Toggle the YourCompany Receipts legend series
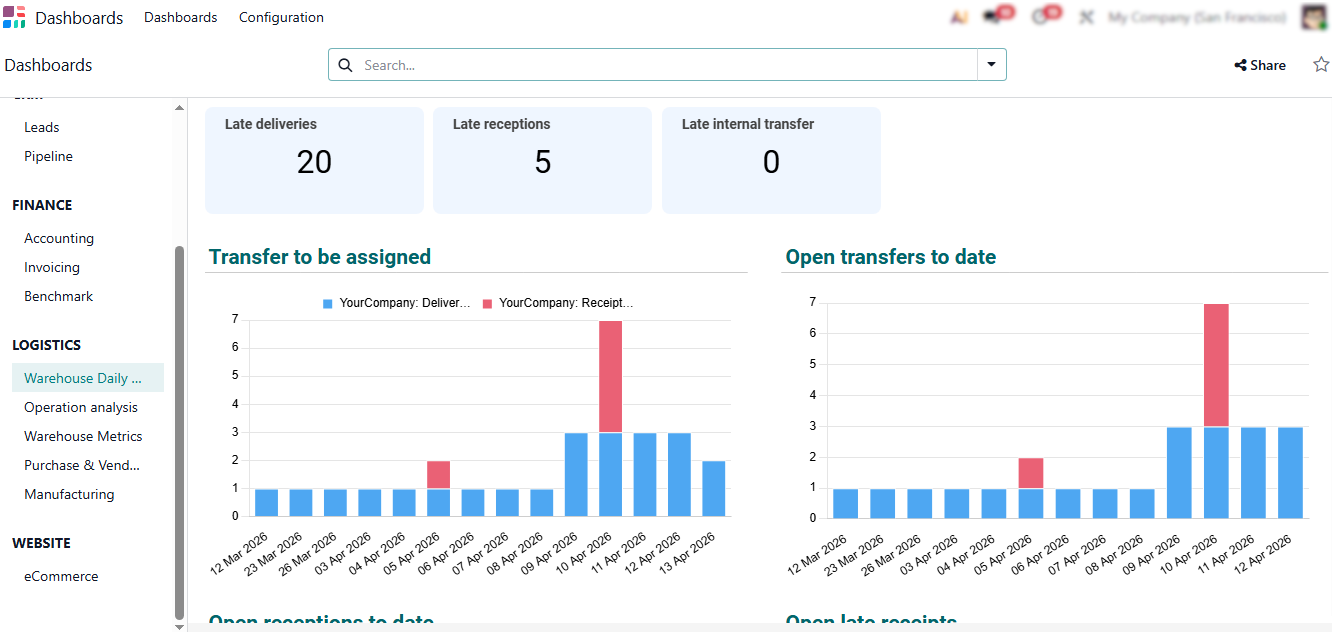Viewport: 1332px width, 632px height. click(x=558, y=302)
